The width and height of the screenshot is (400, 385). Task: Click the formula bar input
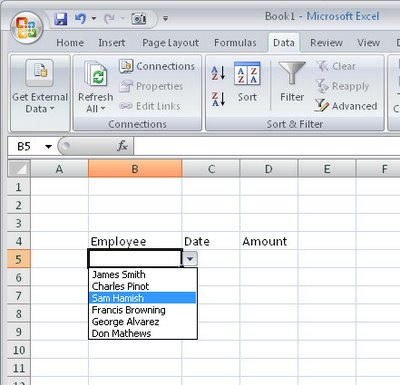click(267, 146)
